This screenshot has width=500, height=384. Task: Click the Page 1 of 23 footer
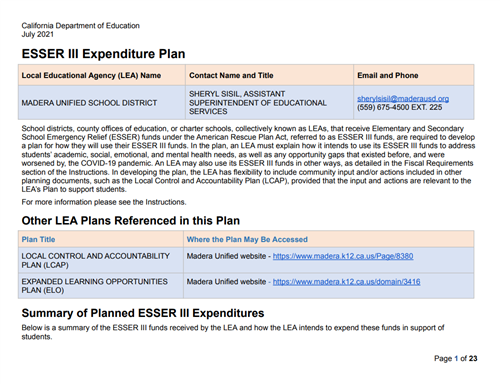pyautogui.click(x=455, y=358)
